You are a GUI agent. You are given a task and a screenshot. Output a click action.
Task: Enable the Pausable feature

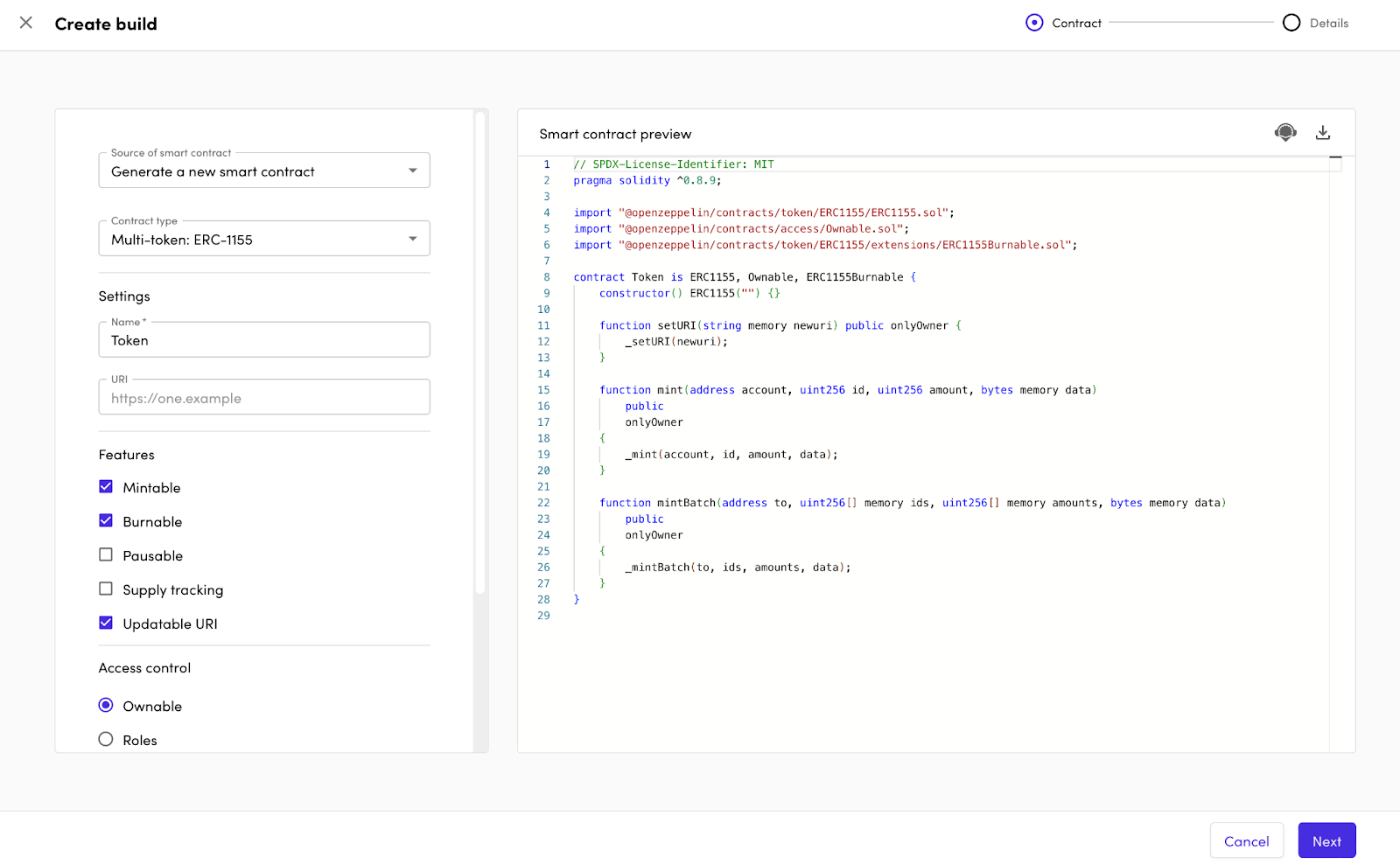tap(105, 554)
